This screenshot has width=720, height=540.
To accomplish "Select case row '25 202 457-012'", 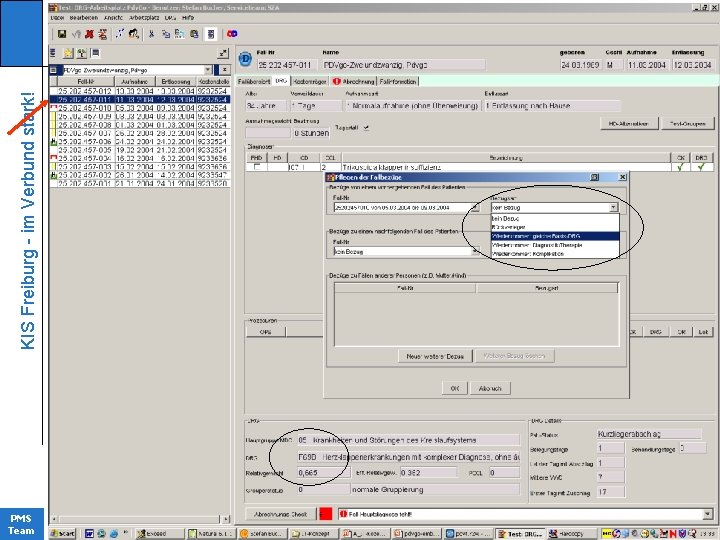I will click(x=140, y=91).
